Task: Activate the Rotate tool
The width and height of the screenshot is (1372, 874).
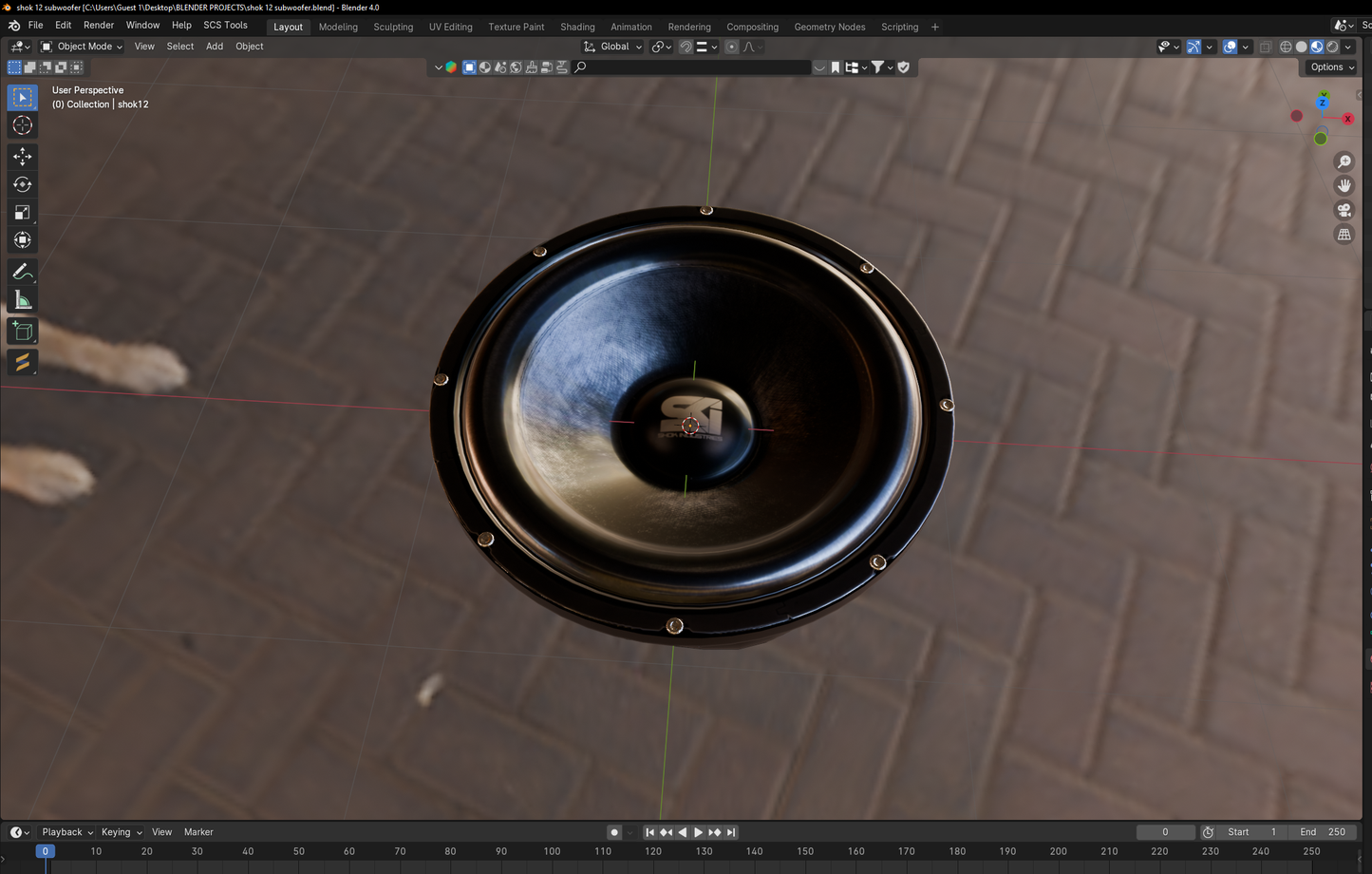Action: pos(22,184)
